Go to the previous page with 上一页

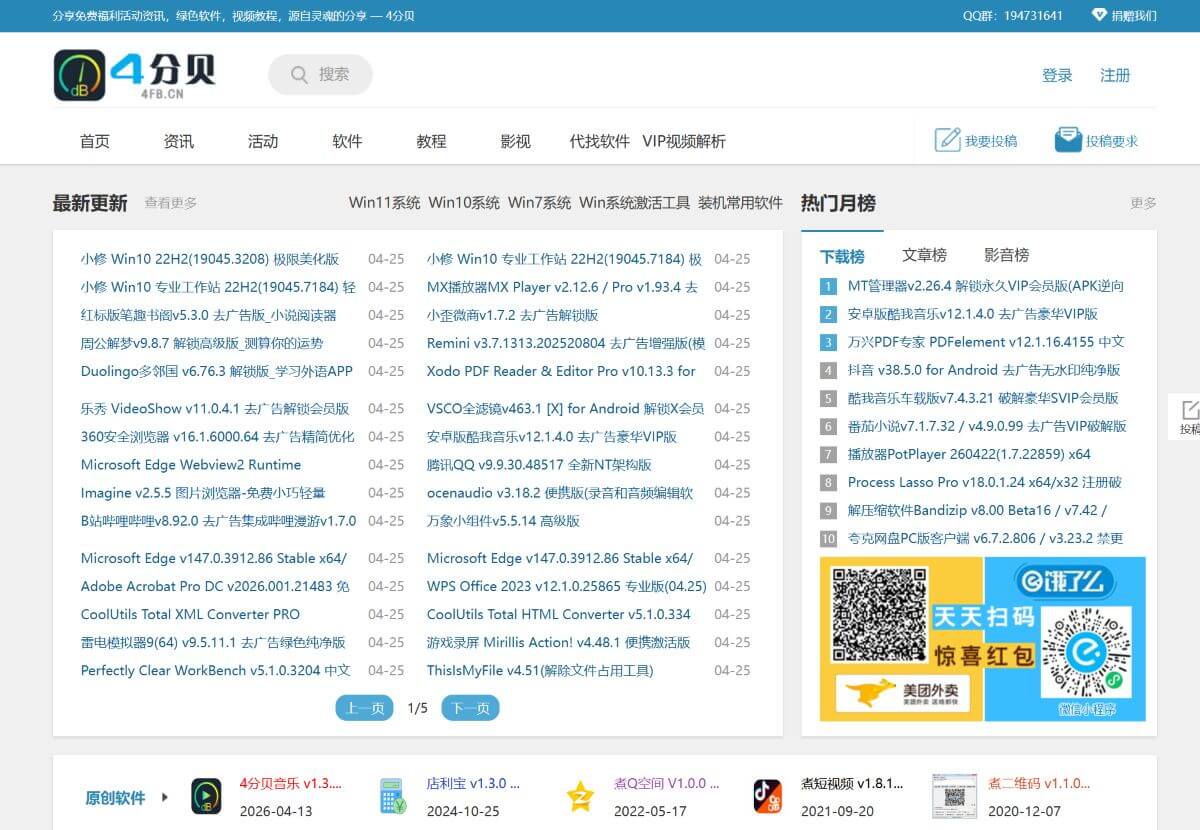[364, 708]
